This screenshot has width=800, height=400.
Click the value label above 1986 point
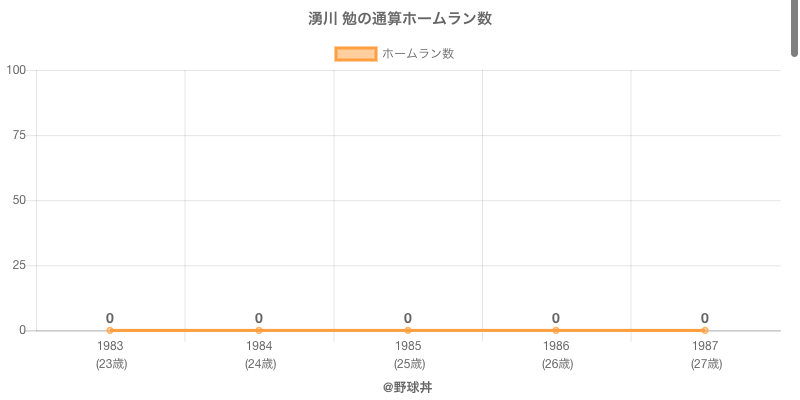point(556,318)
